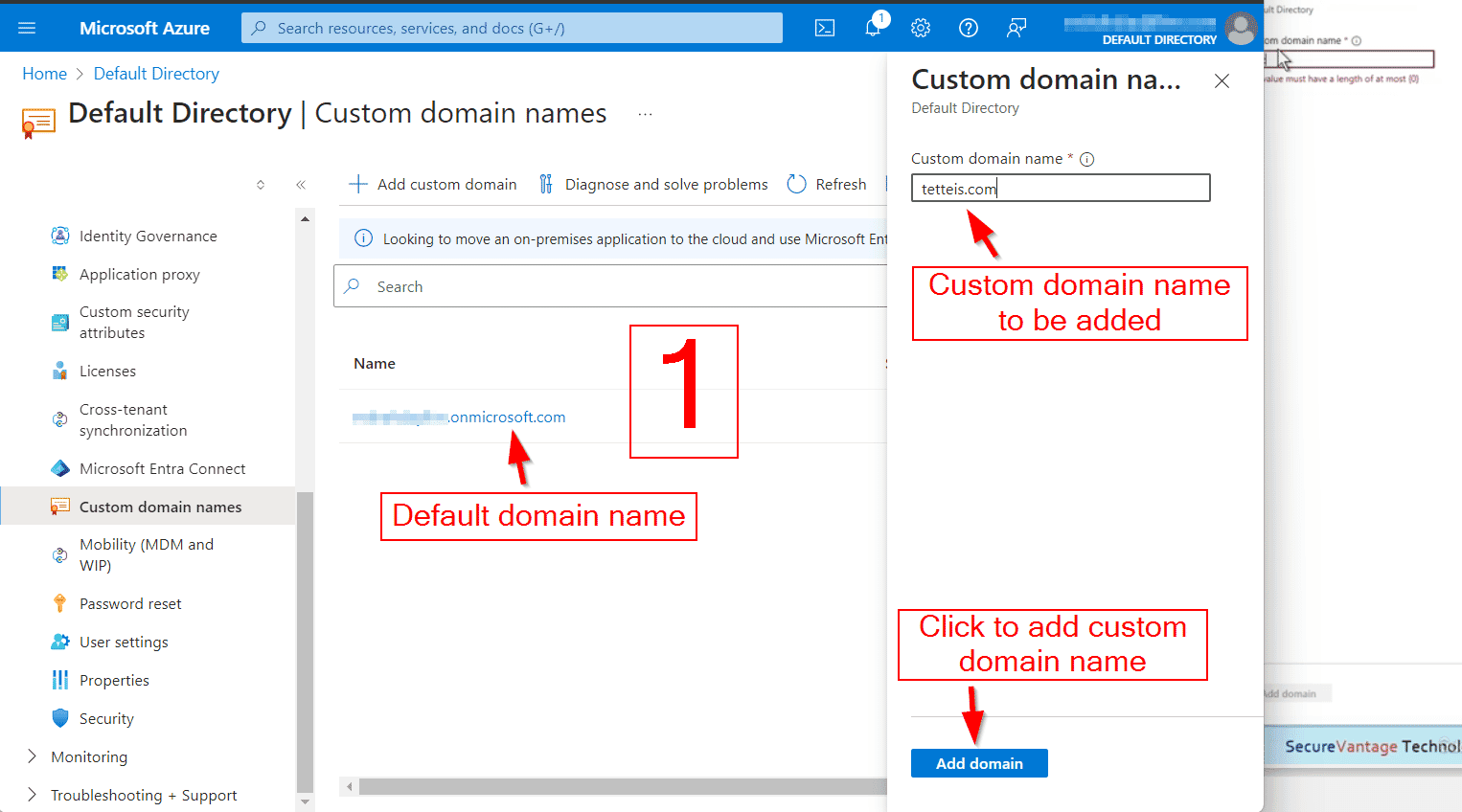Open the portal hamburger menu

tap(27, 28)
